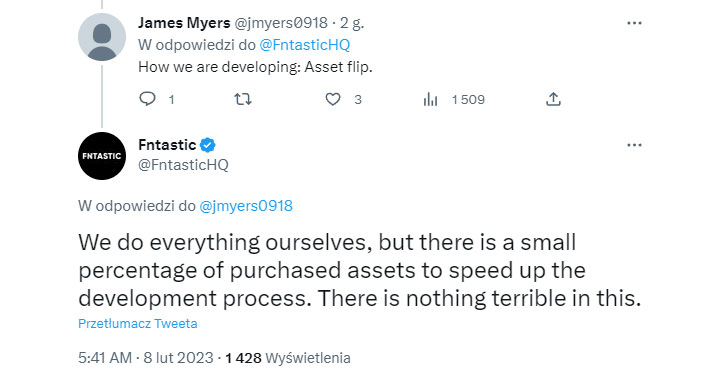Screen dimensions: 720x374
Task: Click the @FntasticHQ handle under Fntastic name
Action: [183, 165]
